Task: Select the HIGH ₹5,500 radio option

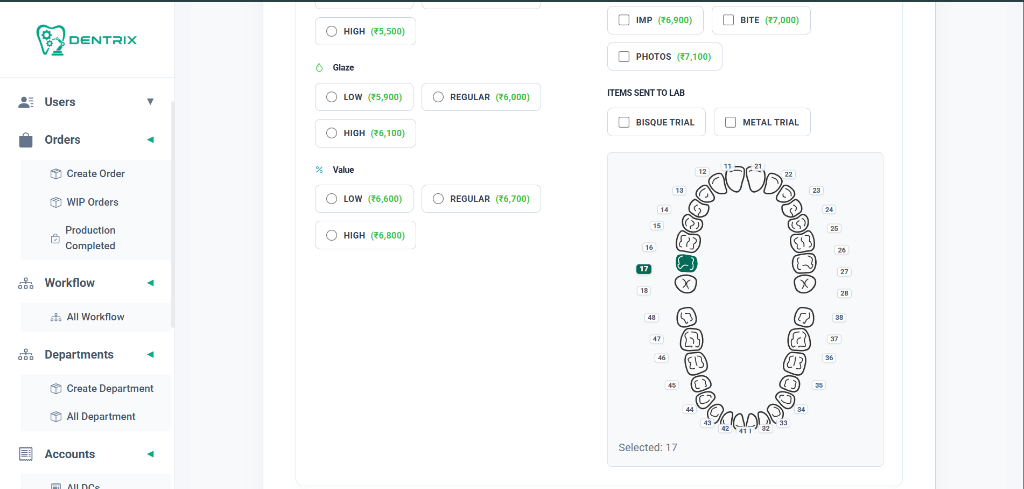Action: [331, 31]
